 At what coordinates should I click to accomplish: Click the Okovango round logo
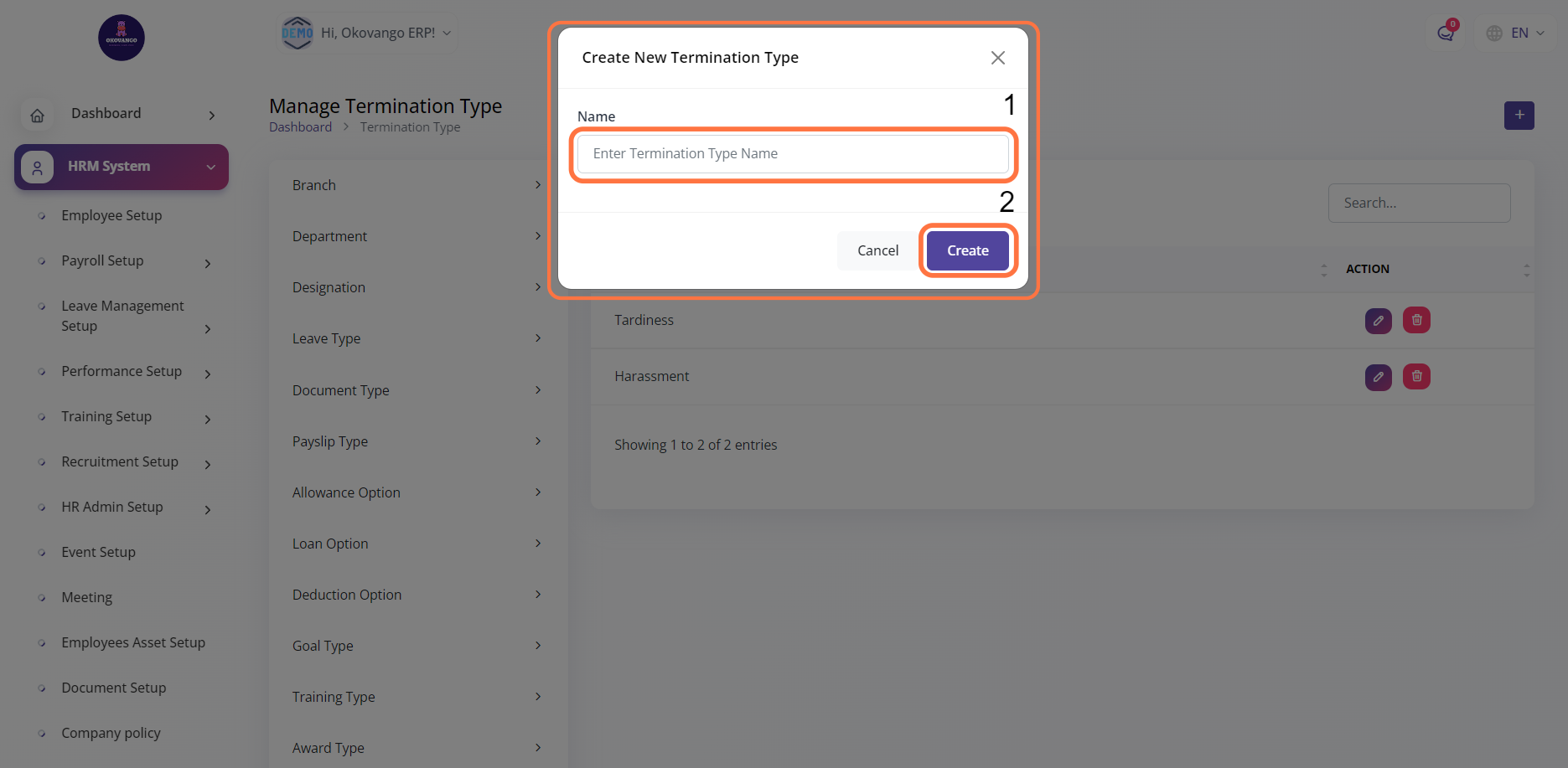pos(122,38)
